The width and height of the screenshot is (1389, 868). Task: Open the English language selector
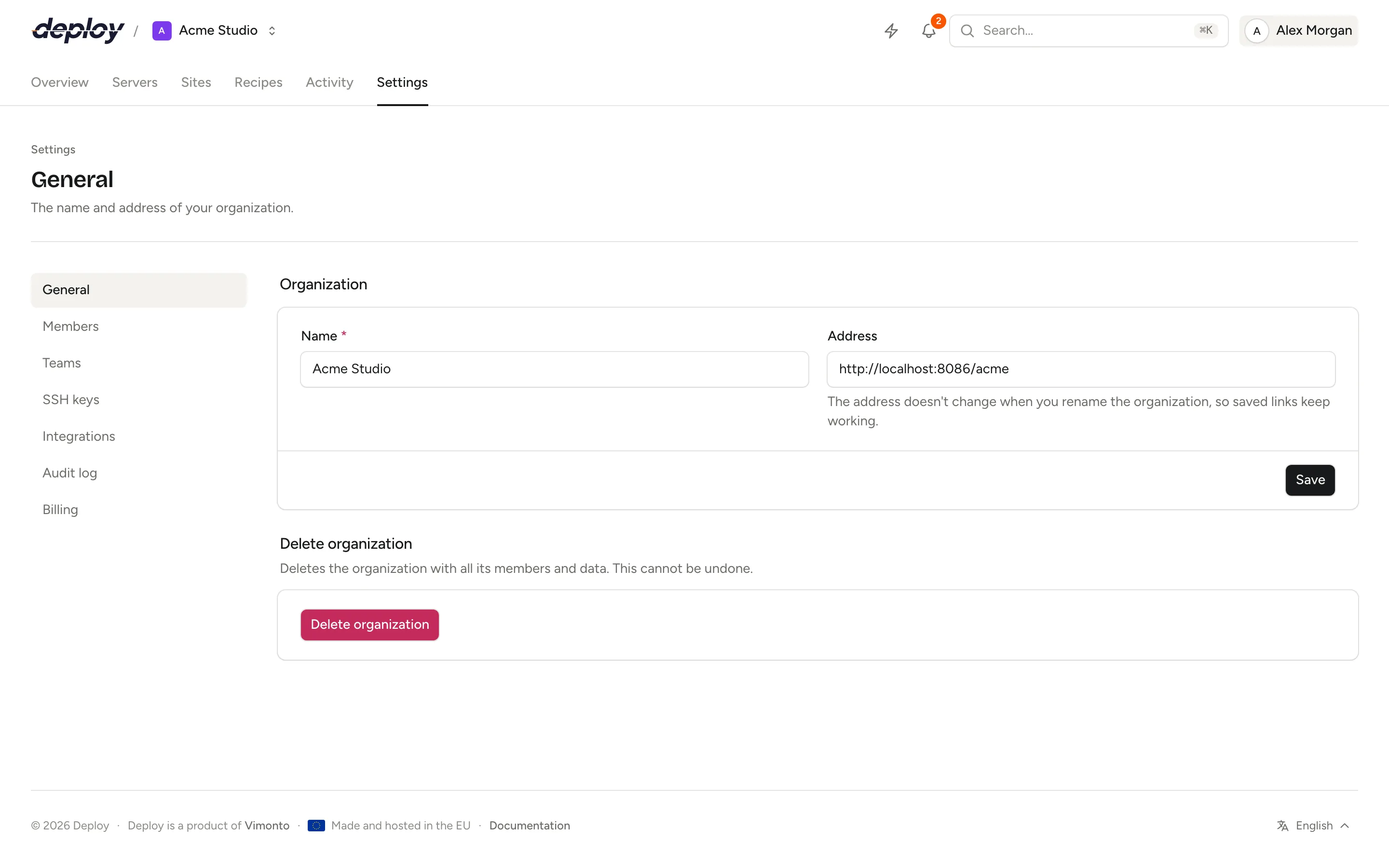(x=1313, y=826)
